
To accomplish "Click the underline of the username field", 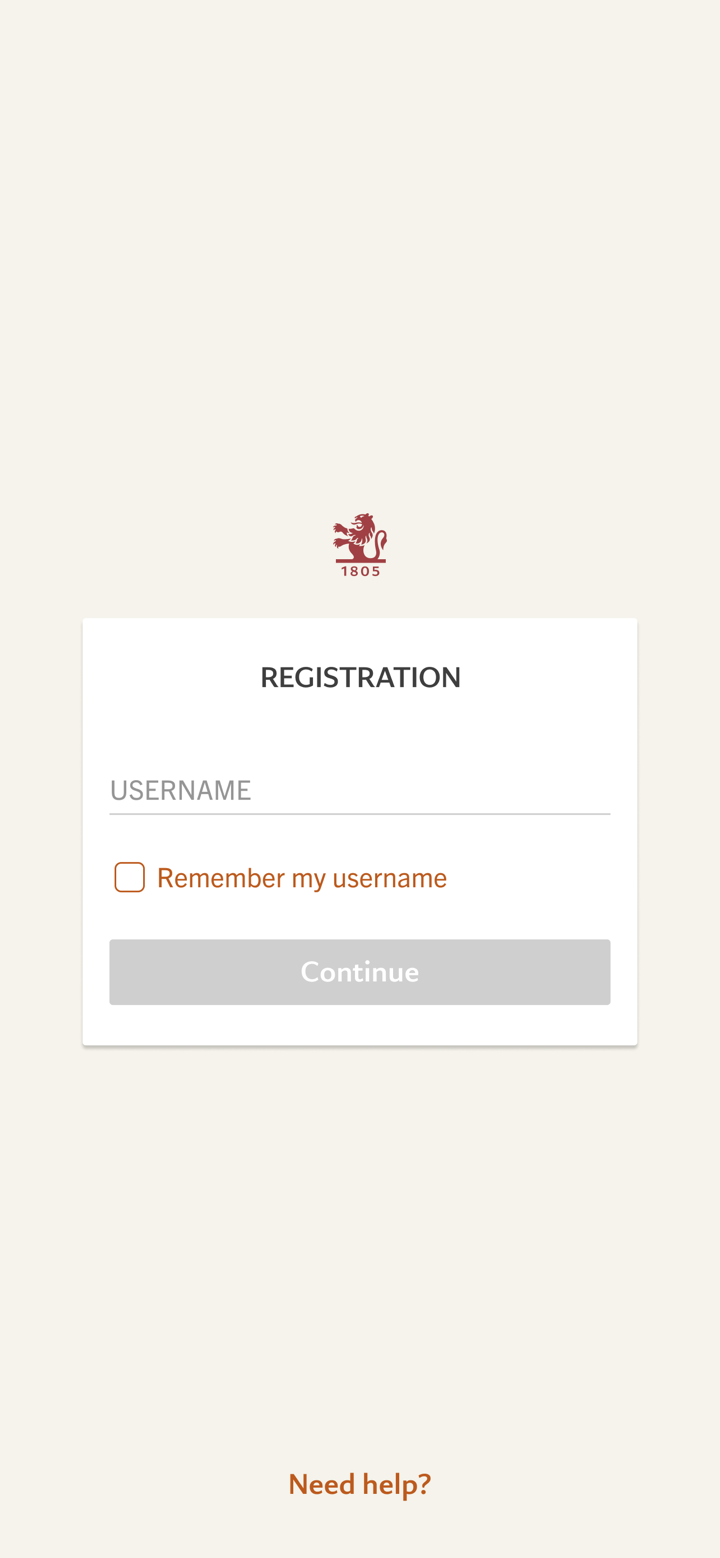I will coord(360,814).
